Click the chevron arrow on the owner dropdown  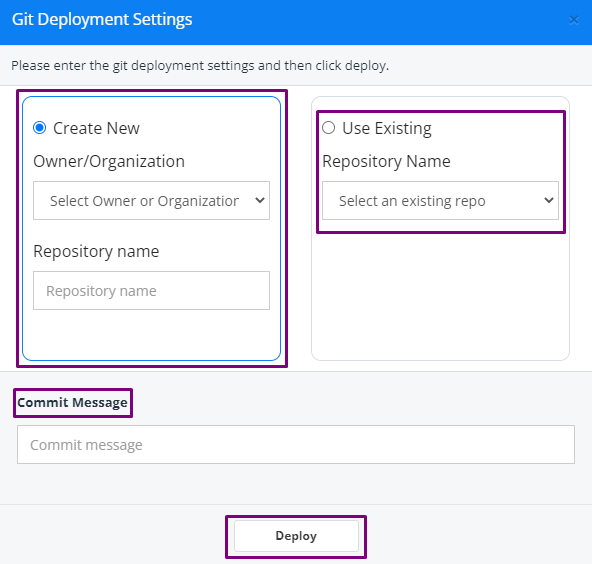coord(260,200)
